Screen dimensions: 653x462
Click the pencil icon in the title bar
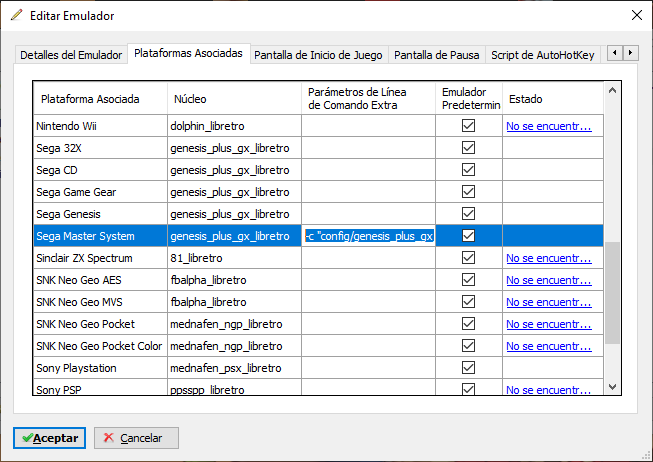coord(17,15)
